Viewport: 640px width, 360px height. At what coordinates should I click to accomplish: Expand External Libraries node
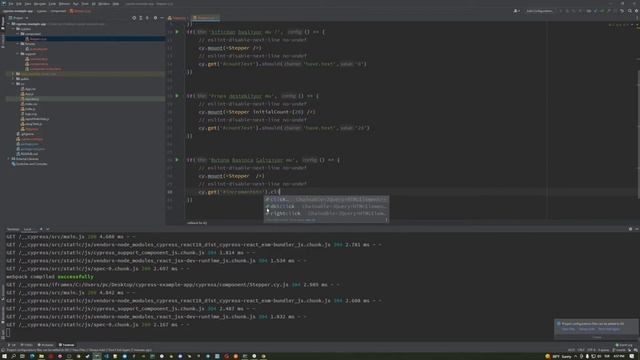(x=9, y=159)
